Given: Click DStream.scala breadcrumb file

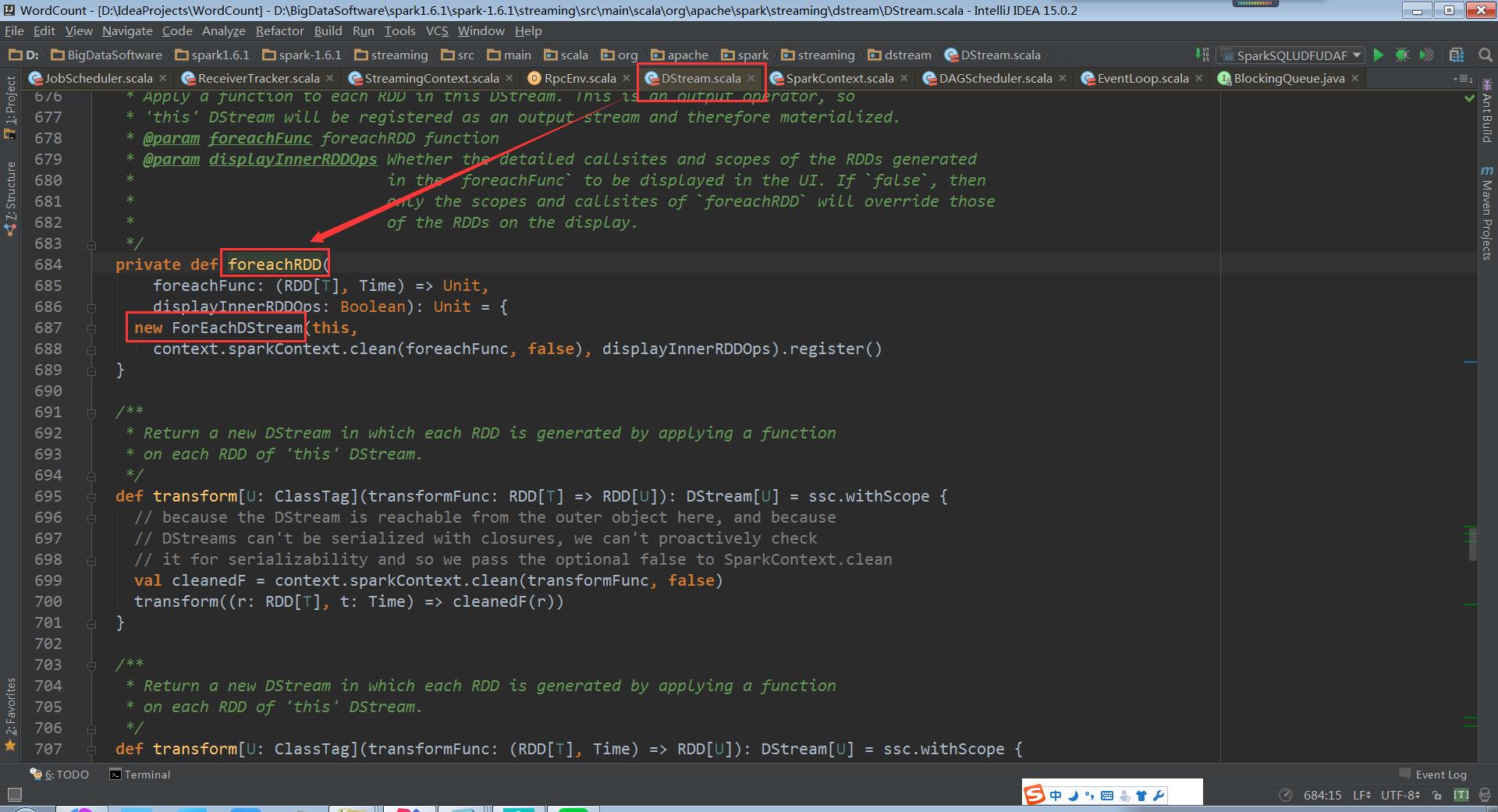Looking at the screenshot, I should click(992, 55).
